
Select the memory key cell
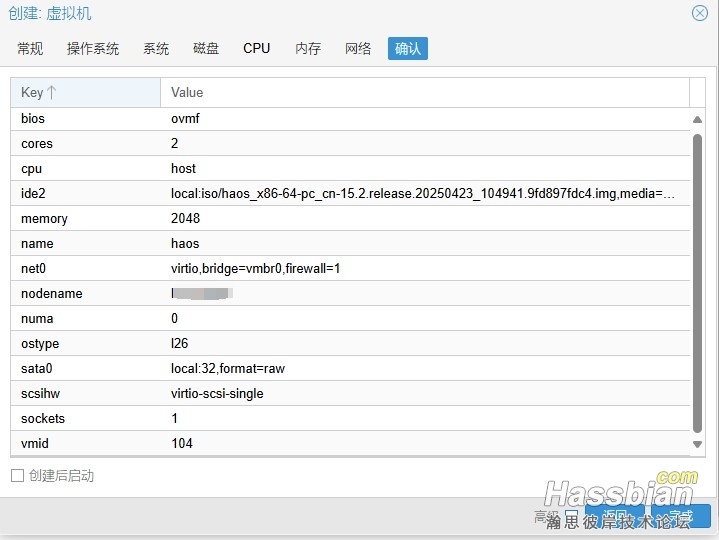coord(85,219)
